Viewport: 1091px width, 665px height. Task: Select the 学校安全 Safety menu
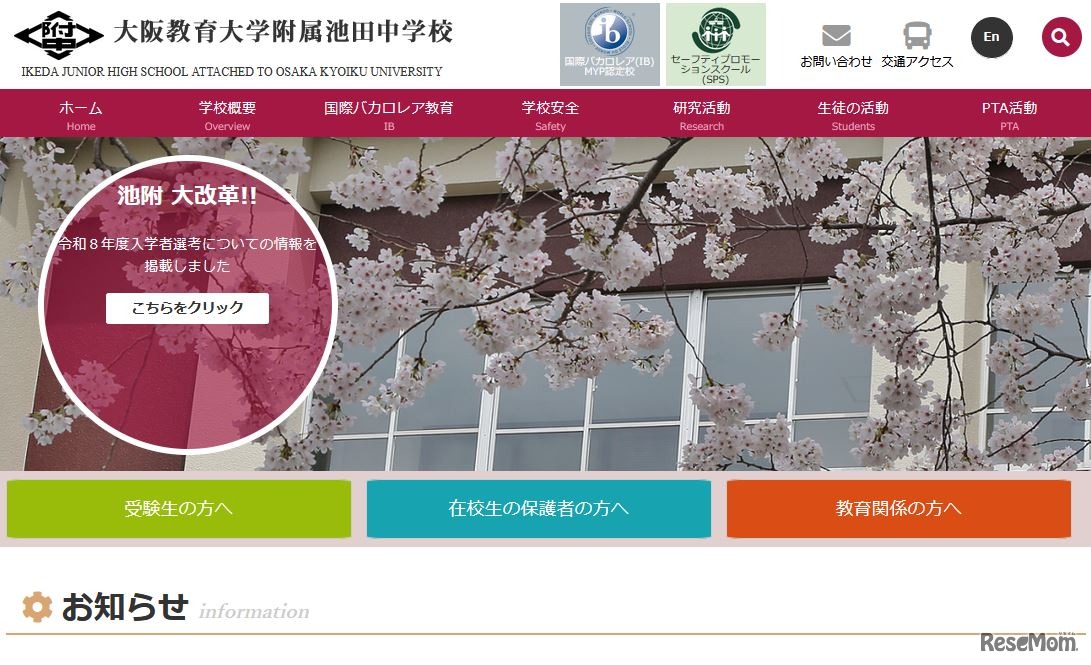[x=550, y=114]
